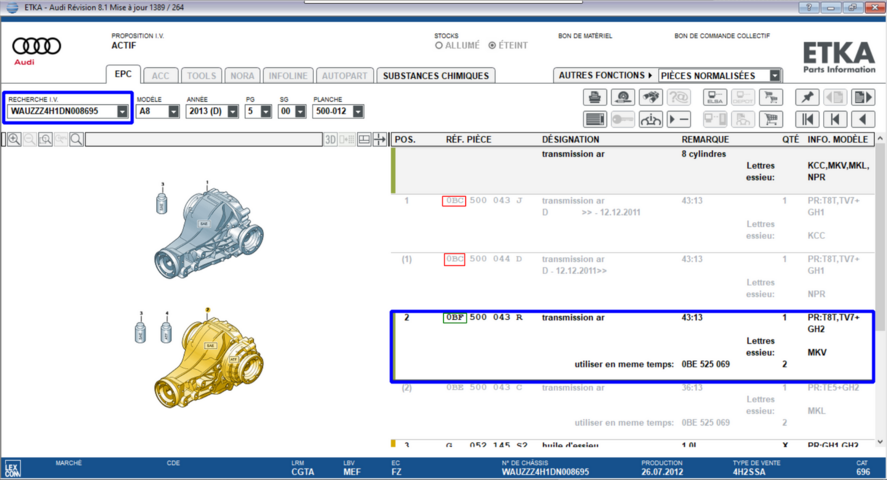
Task: Click the upper gray differential illustration
Action: pyautogui.click(x=208, y=232)
